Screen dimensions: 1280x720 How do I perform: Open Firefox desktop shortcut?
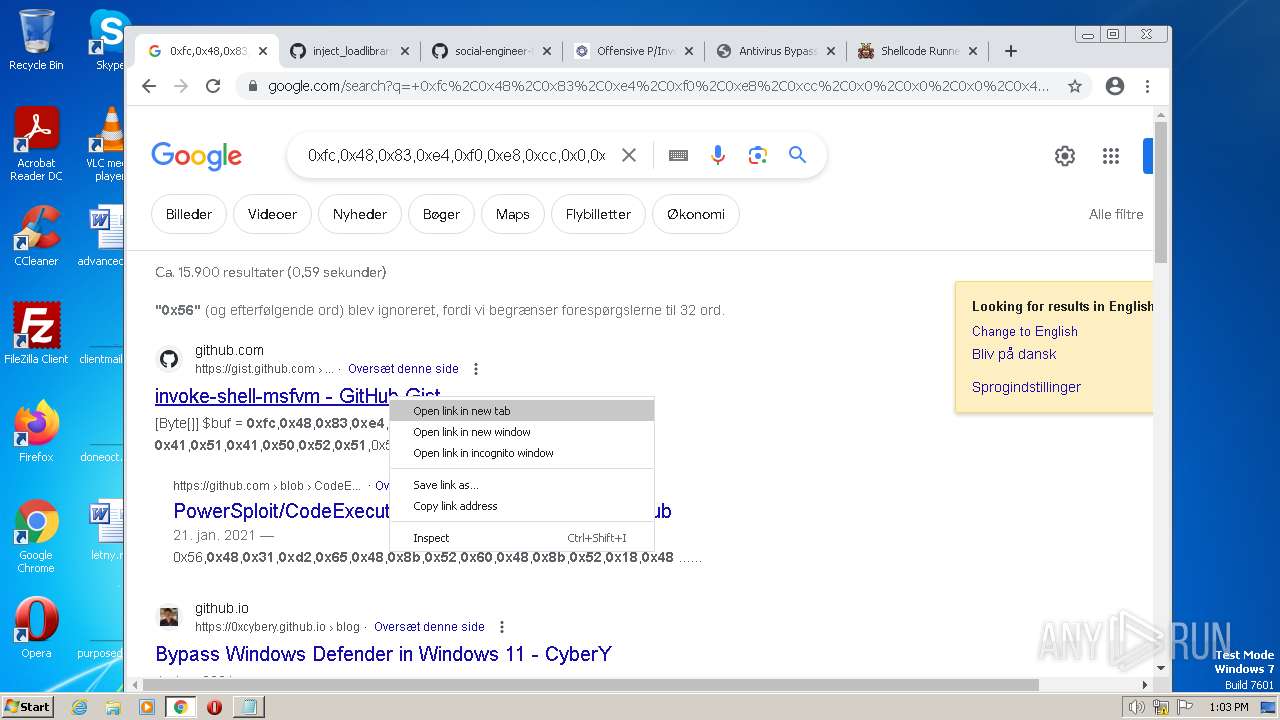[36, 431]
